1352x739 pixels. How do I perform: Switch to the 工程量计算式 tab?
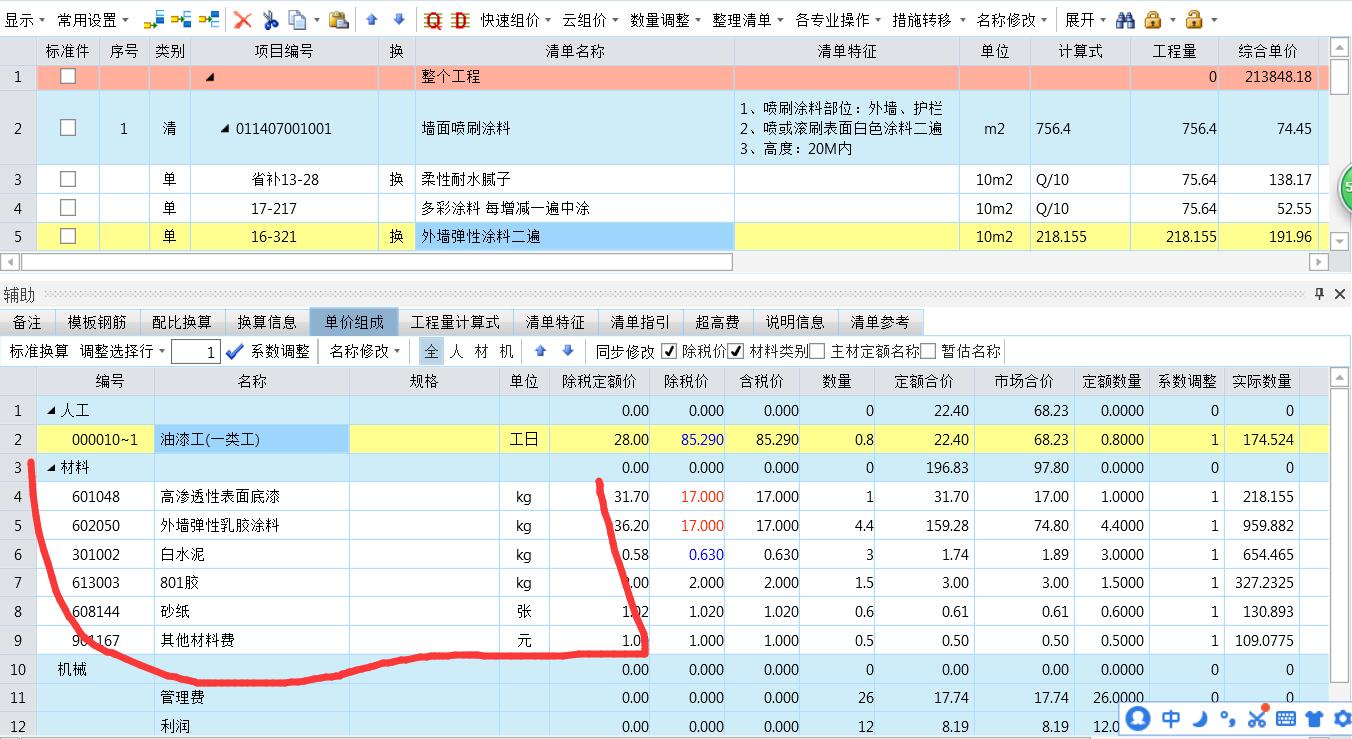pyautogui.click(x=455, y=322)
